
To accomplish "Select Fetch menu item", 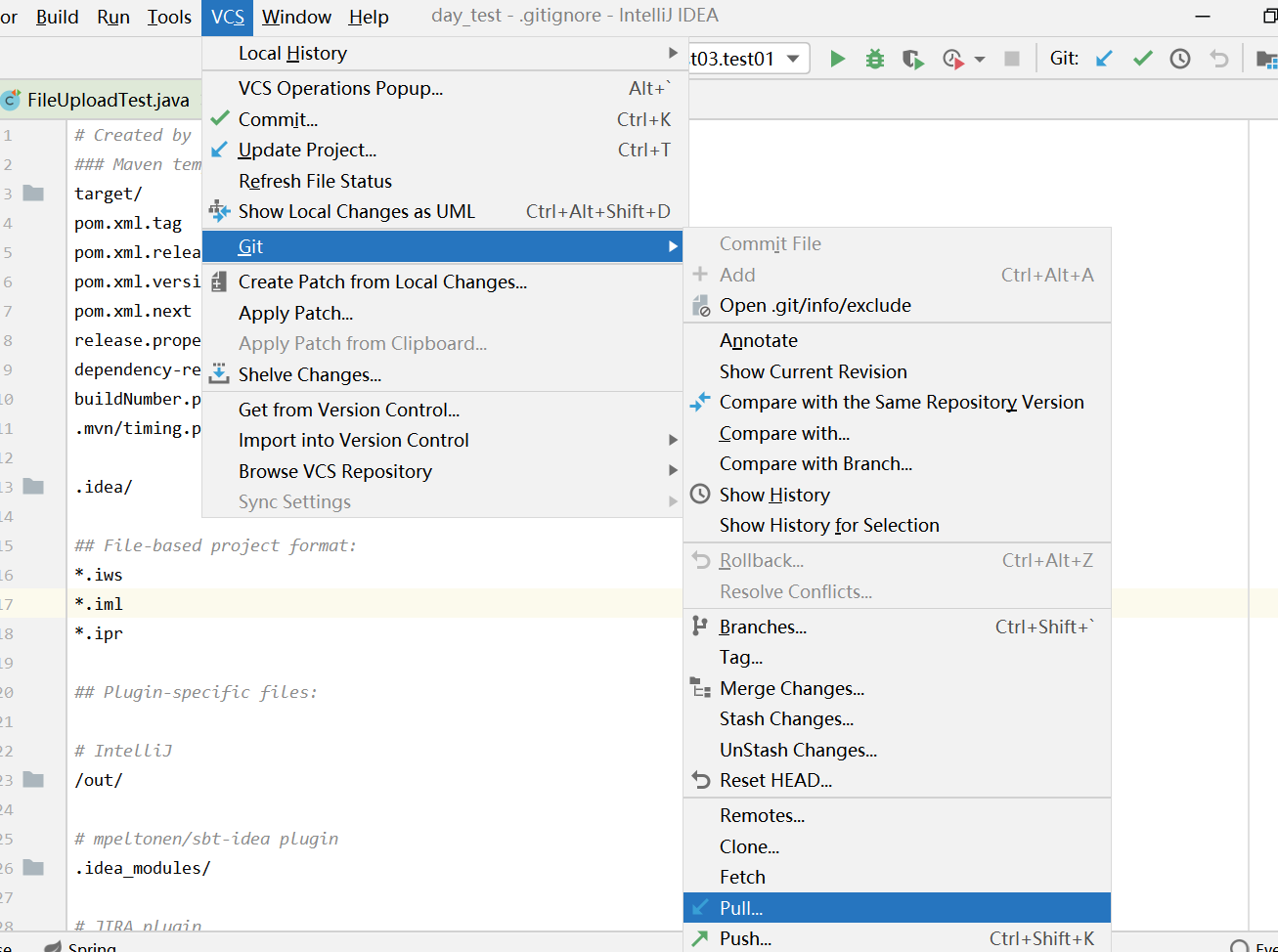I will pos(897,877).
